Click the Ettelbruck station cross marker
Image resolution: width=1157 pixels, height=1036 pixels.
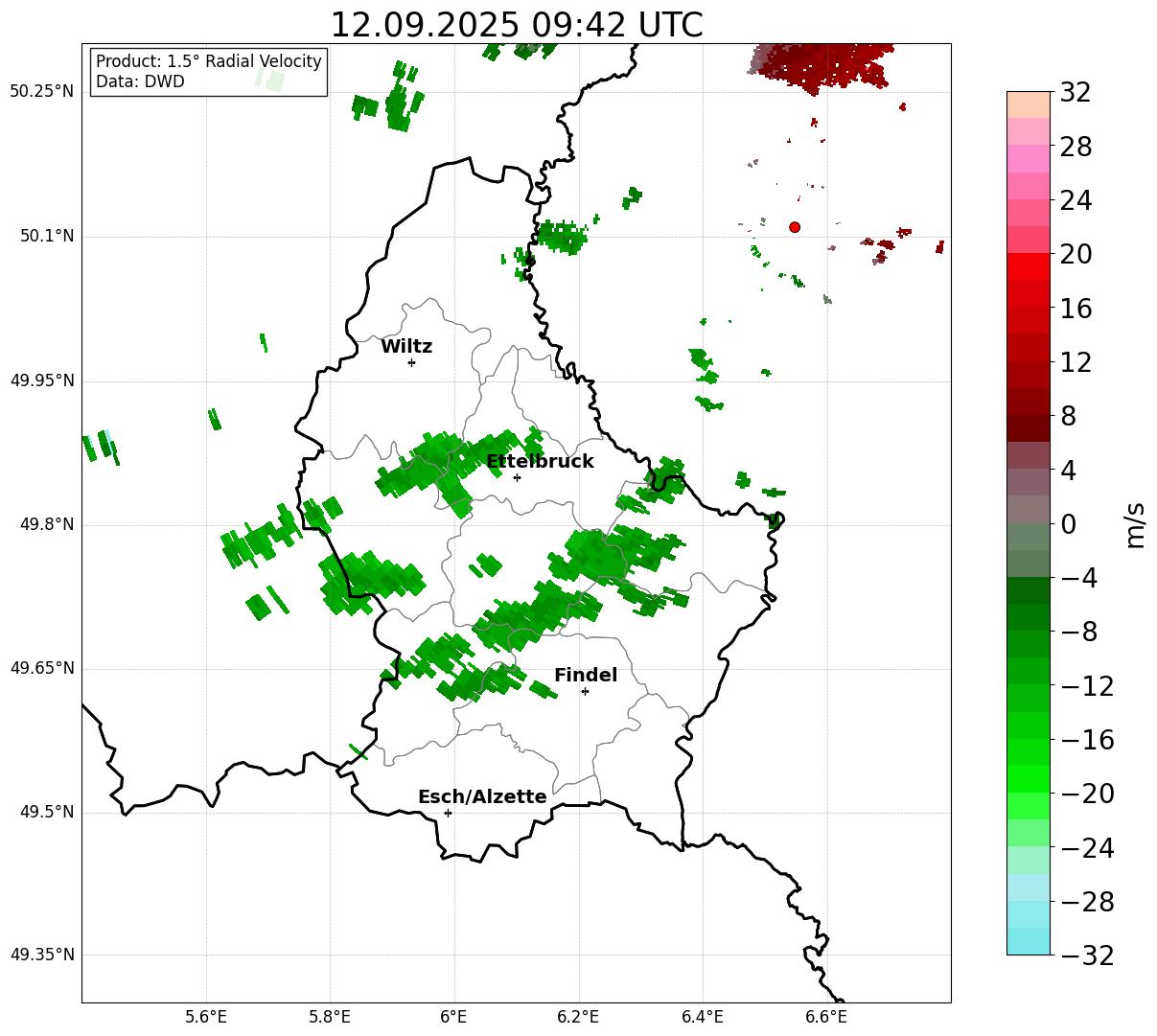tap(517, 477)
